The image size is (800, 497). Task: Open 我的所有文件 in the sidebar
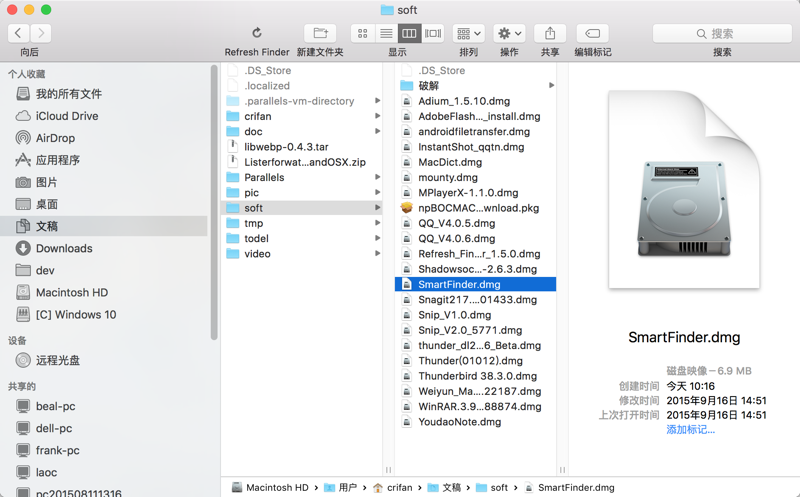pos(105,94)
